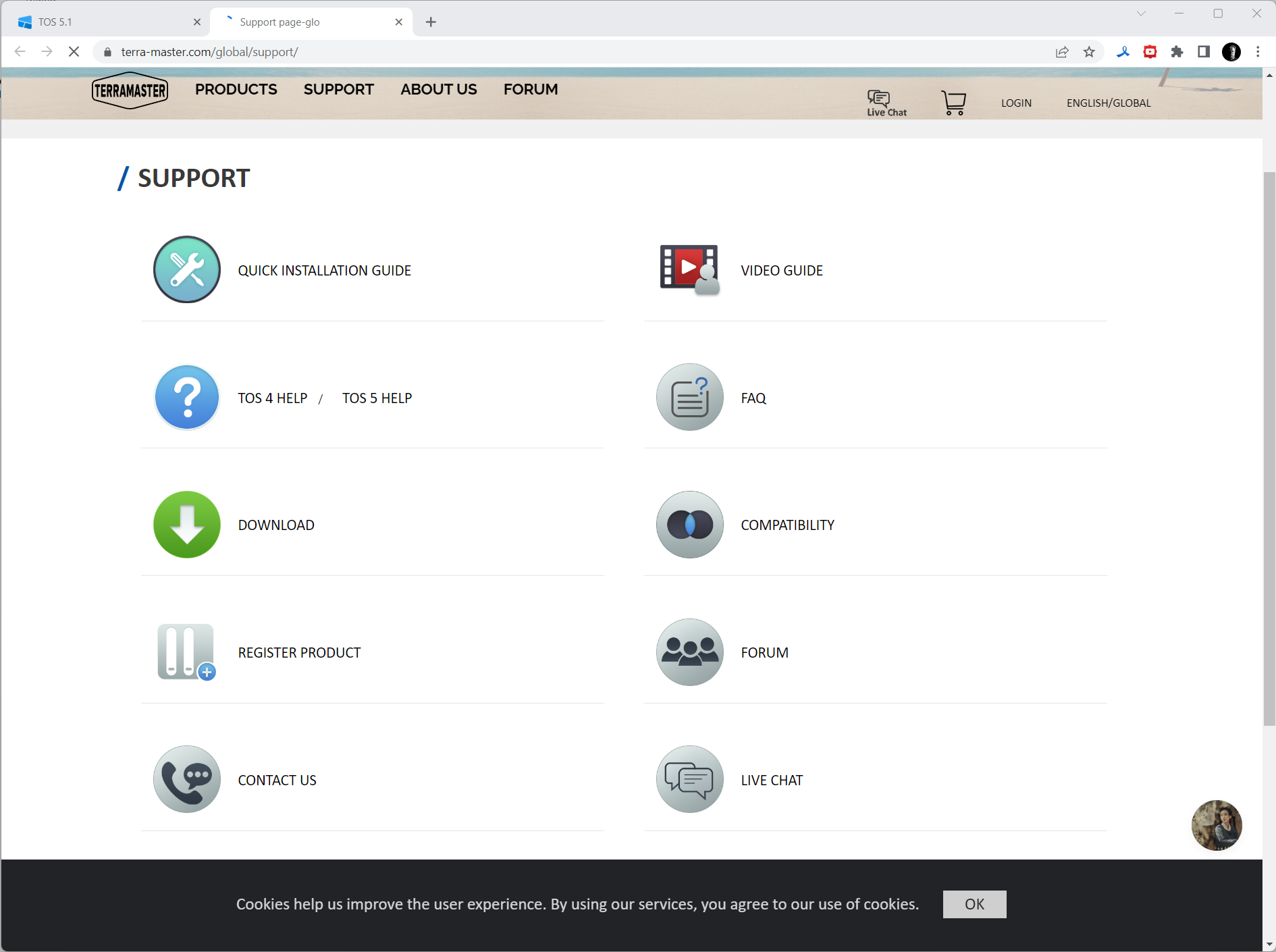Open the ENGLISH/GLOBAL language selector
The image size is (1276, 952).
[x=1109, y=103]
